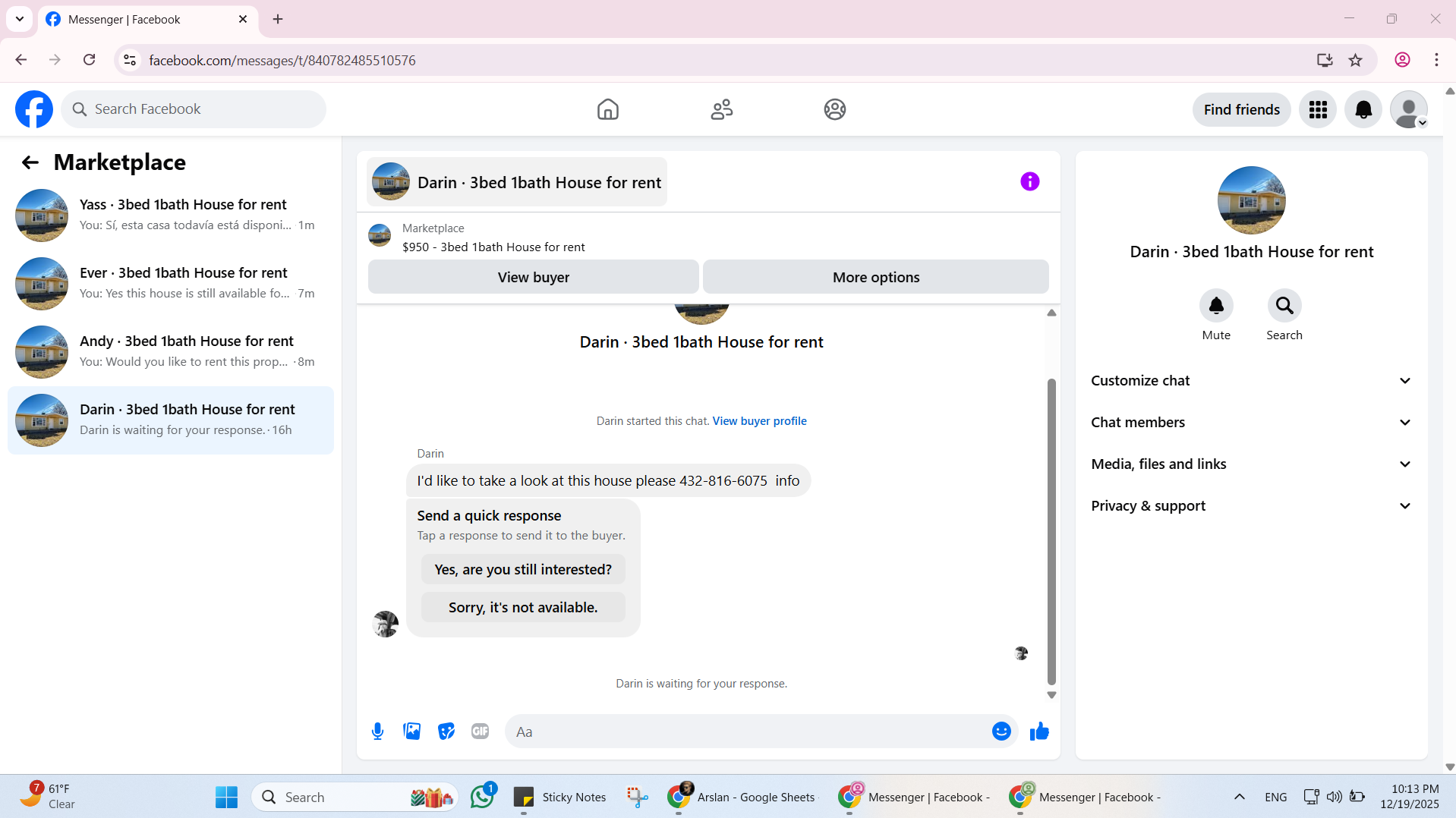Open the chat header Darin listing title

(x=517, y=182)
